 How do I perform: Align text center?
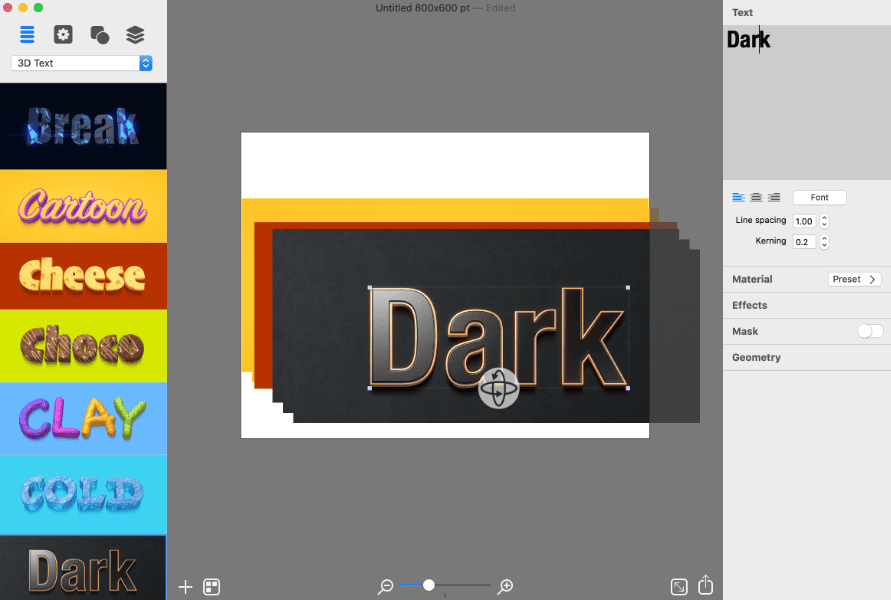[756, 197]
